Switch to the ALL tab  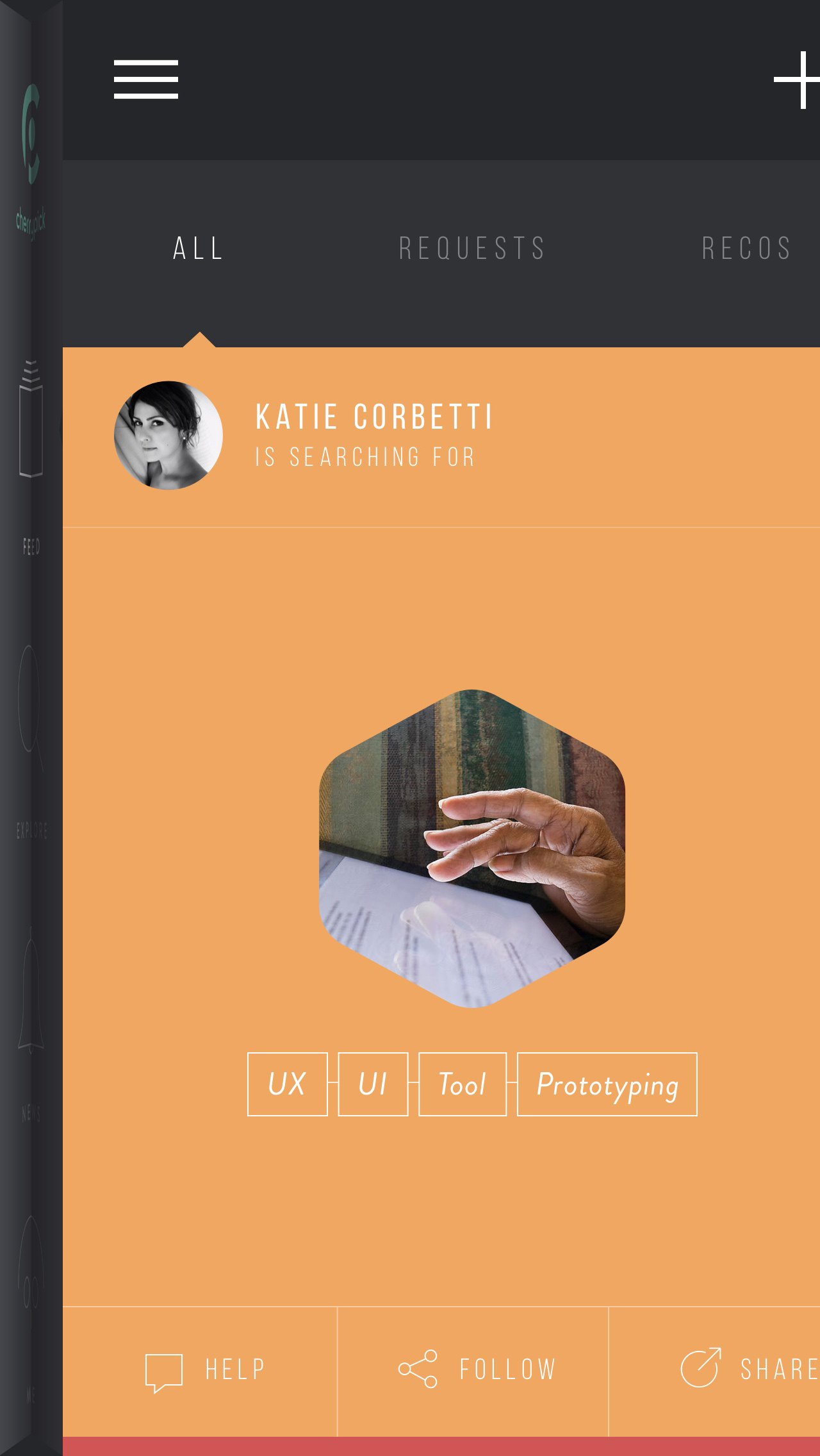[x=199, y=249]
